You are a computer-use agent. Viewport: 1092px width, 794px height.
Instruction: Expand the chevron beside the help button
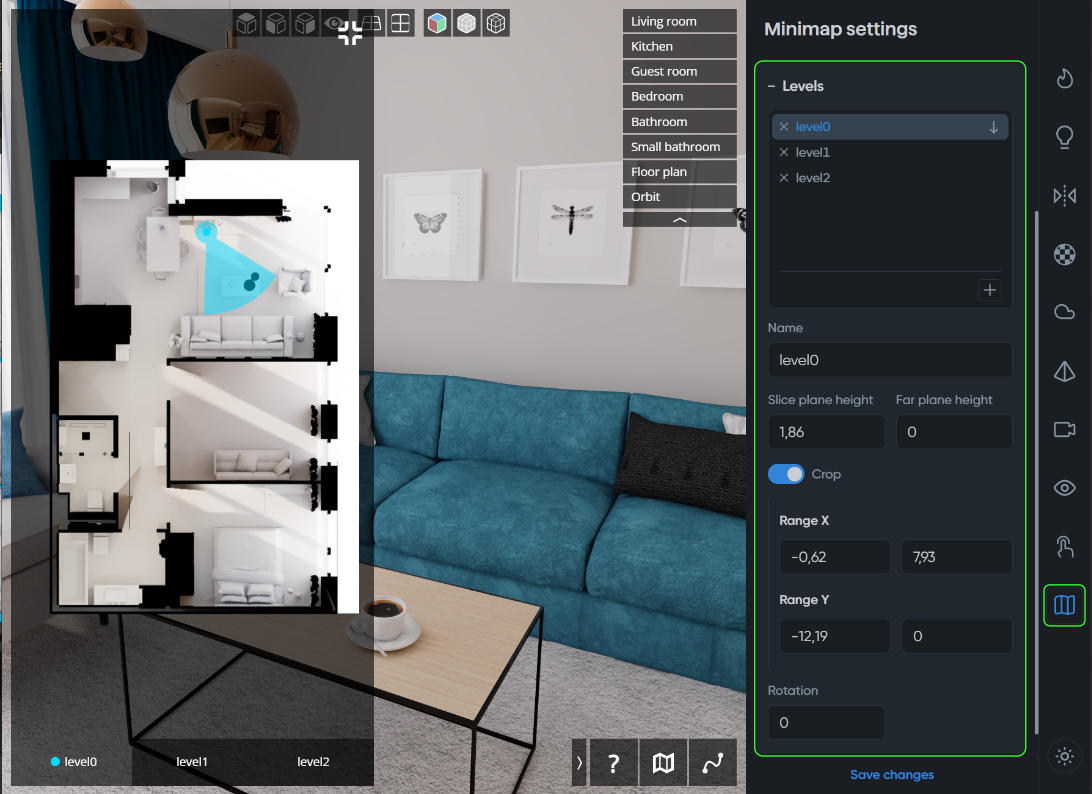579,762
